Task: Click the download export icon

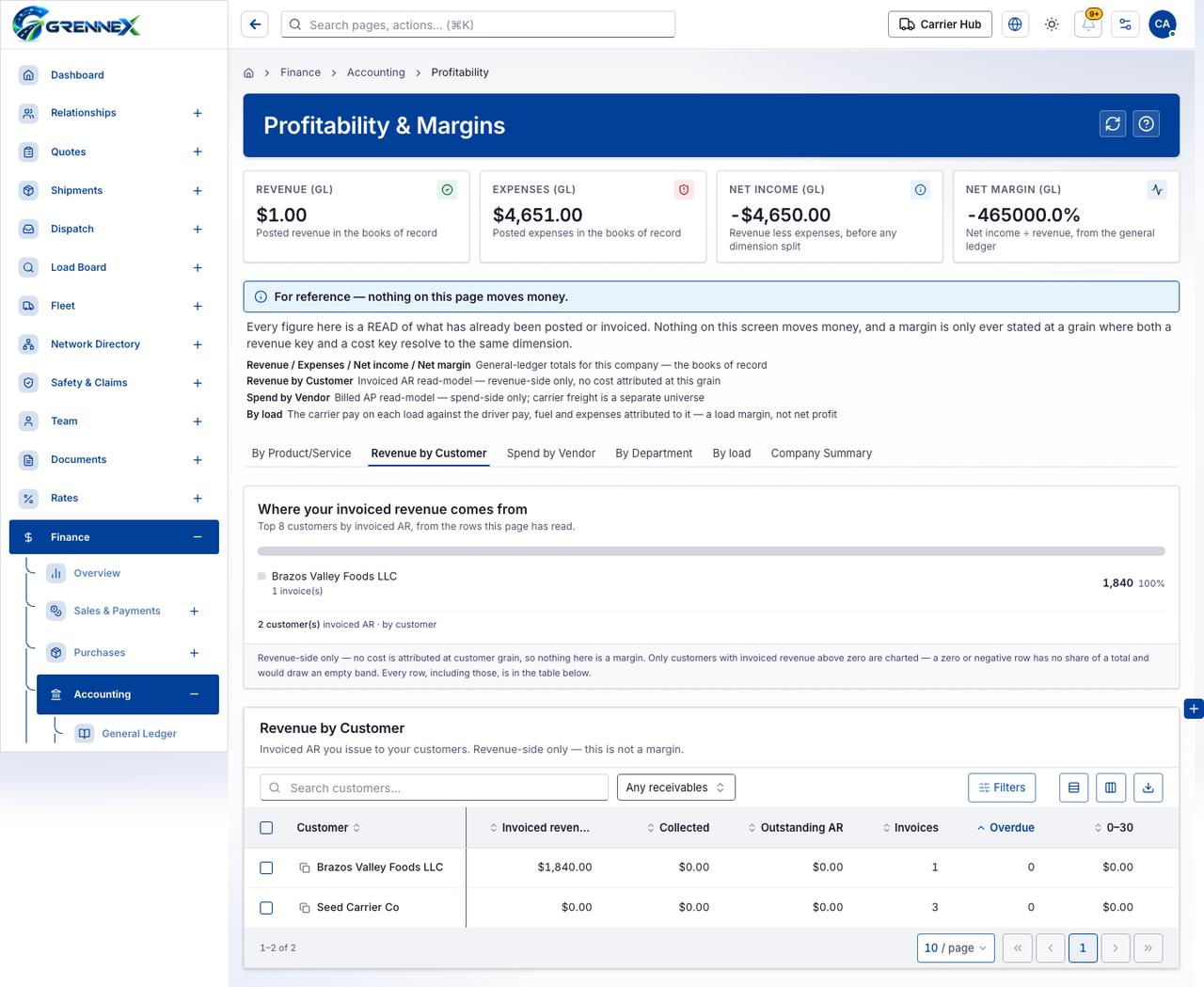Action: pos(1149,788)
